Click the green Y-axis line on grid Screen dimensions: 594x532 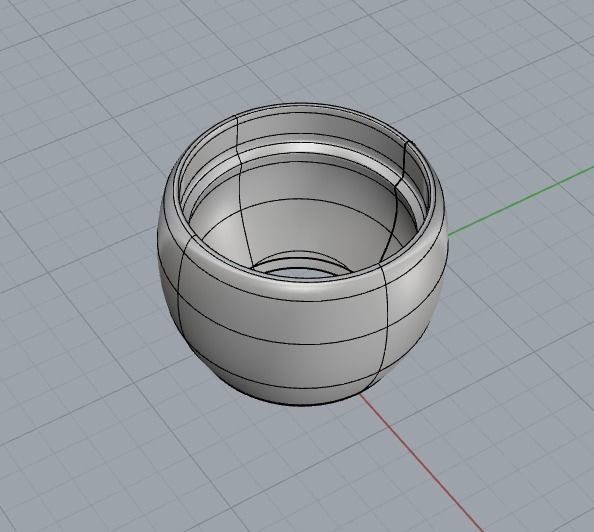coord(521,200)
